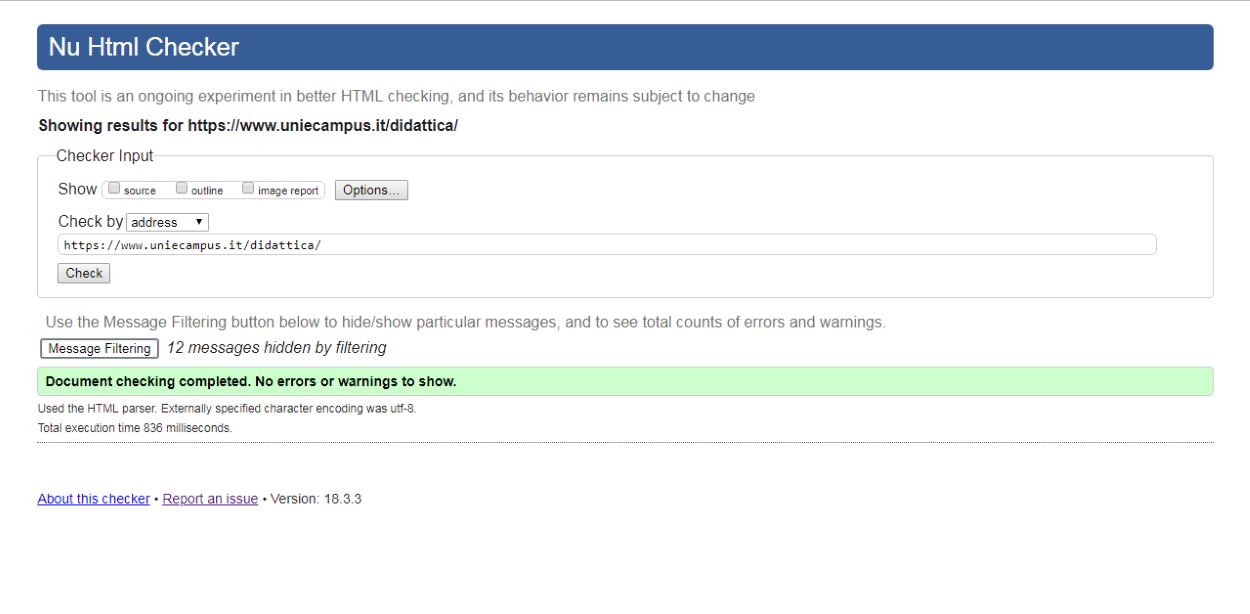Click the Checker Input legend label
1250x614 pixels.
105,156
